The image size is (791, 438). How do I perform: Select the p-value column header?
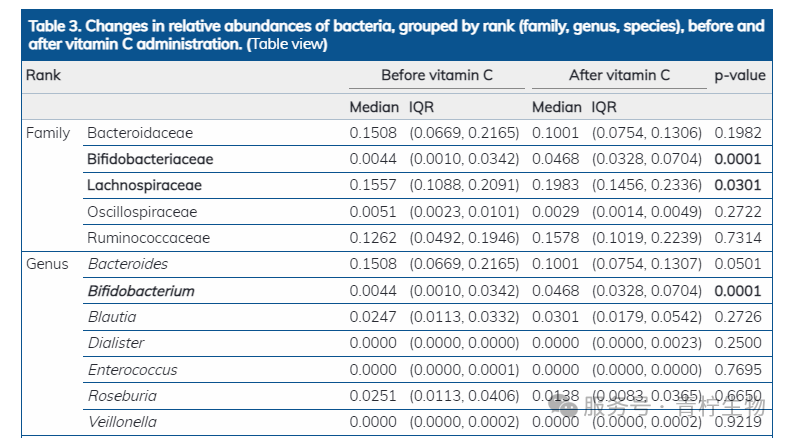740,75
